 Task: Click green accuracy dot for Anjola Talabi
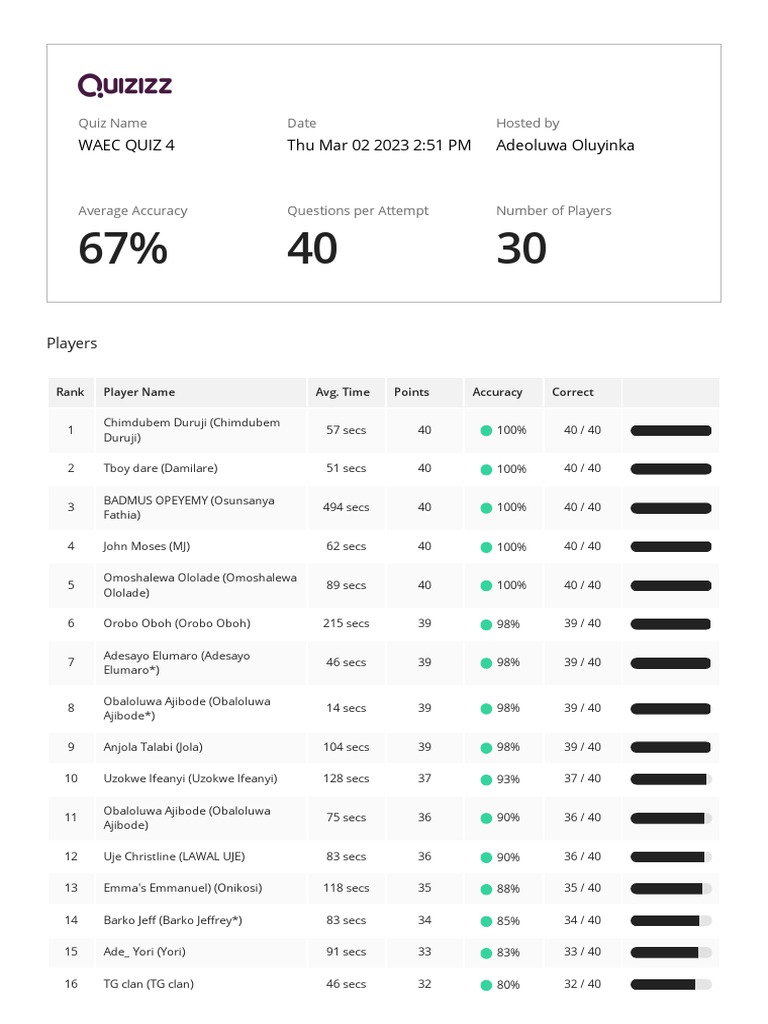(x=486, y=748)
